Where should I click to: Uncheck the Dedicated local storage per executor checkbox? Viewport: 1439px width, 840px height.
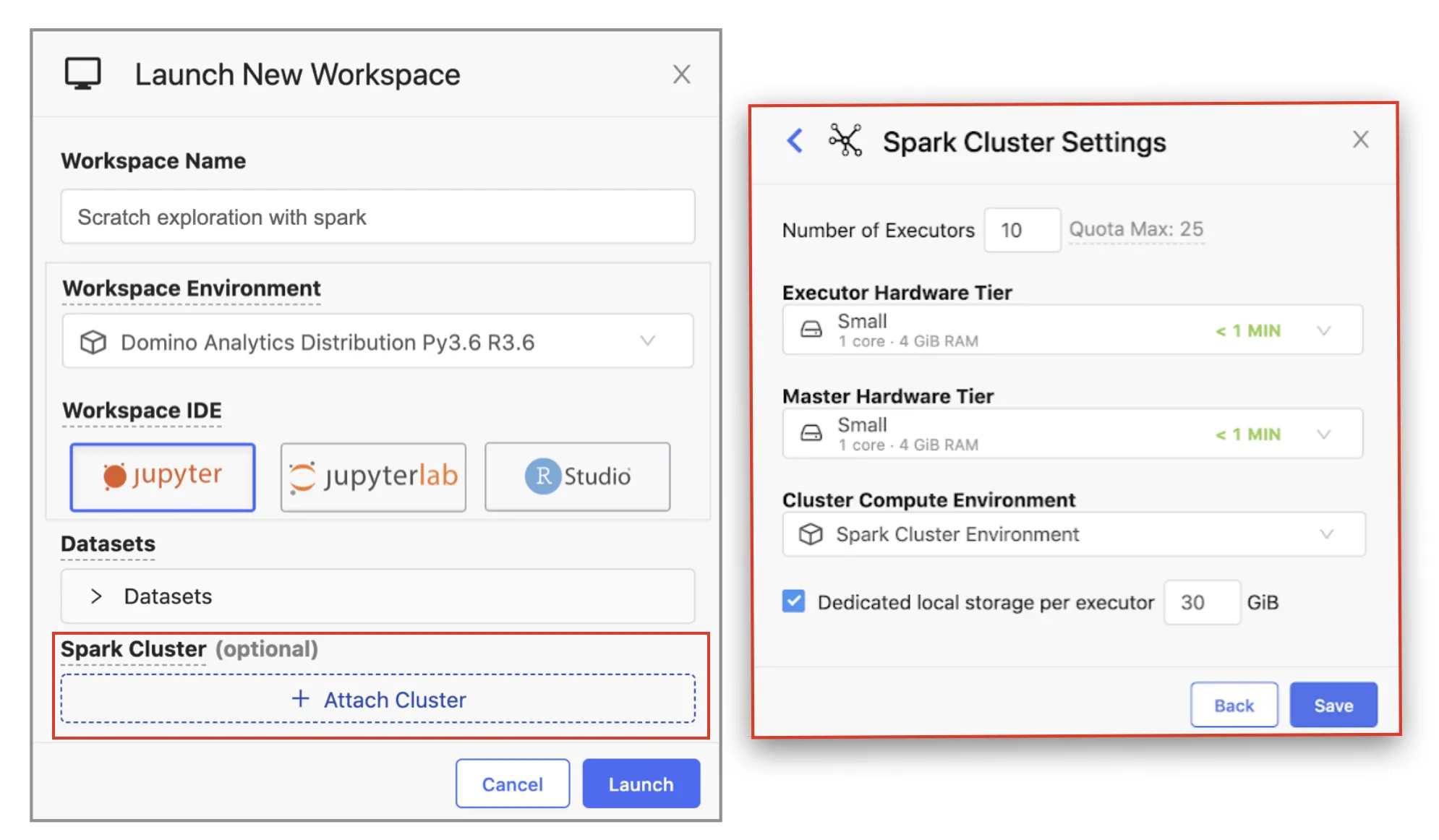click(x=793, y=601)
